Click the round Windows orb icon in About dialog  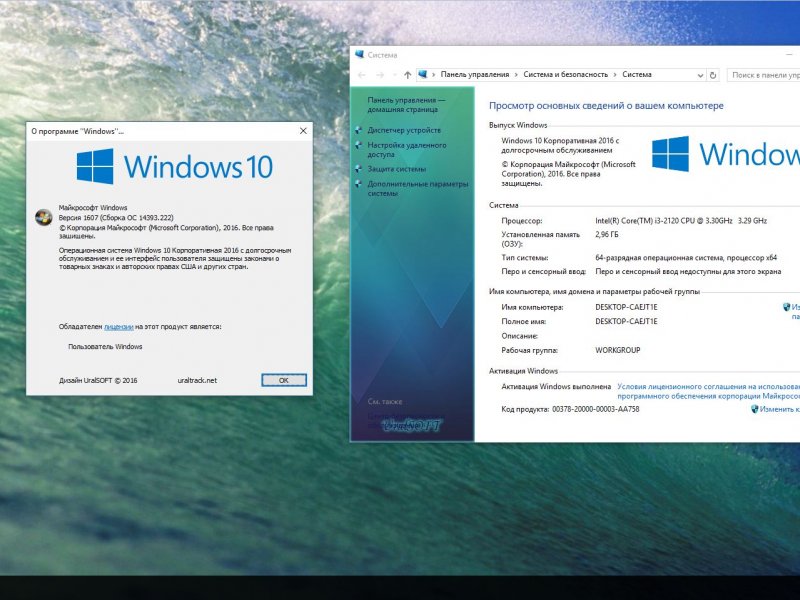(x=43, y=217)
